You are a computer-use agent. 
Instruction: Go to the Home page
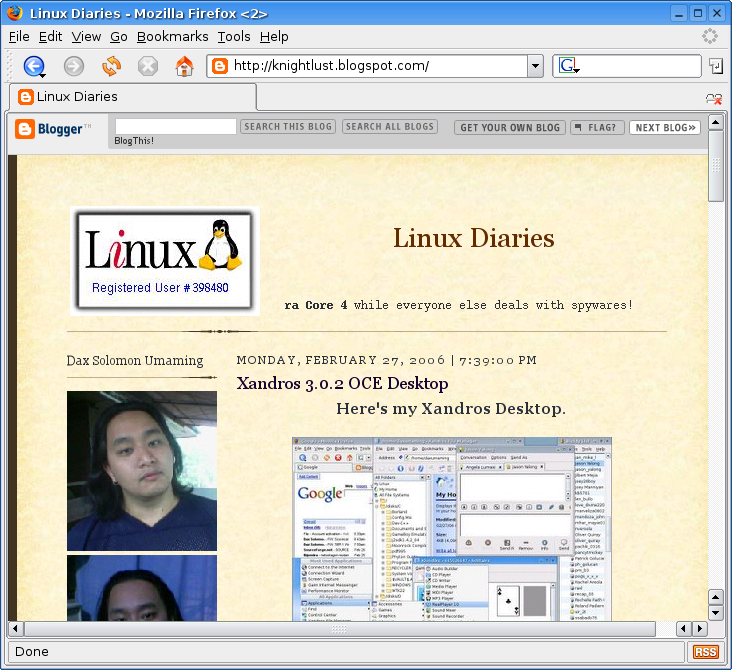point(184,66)
